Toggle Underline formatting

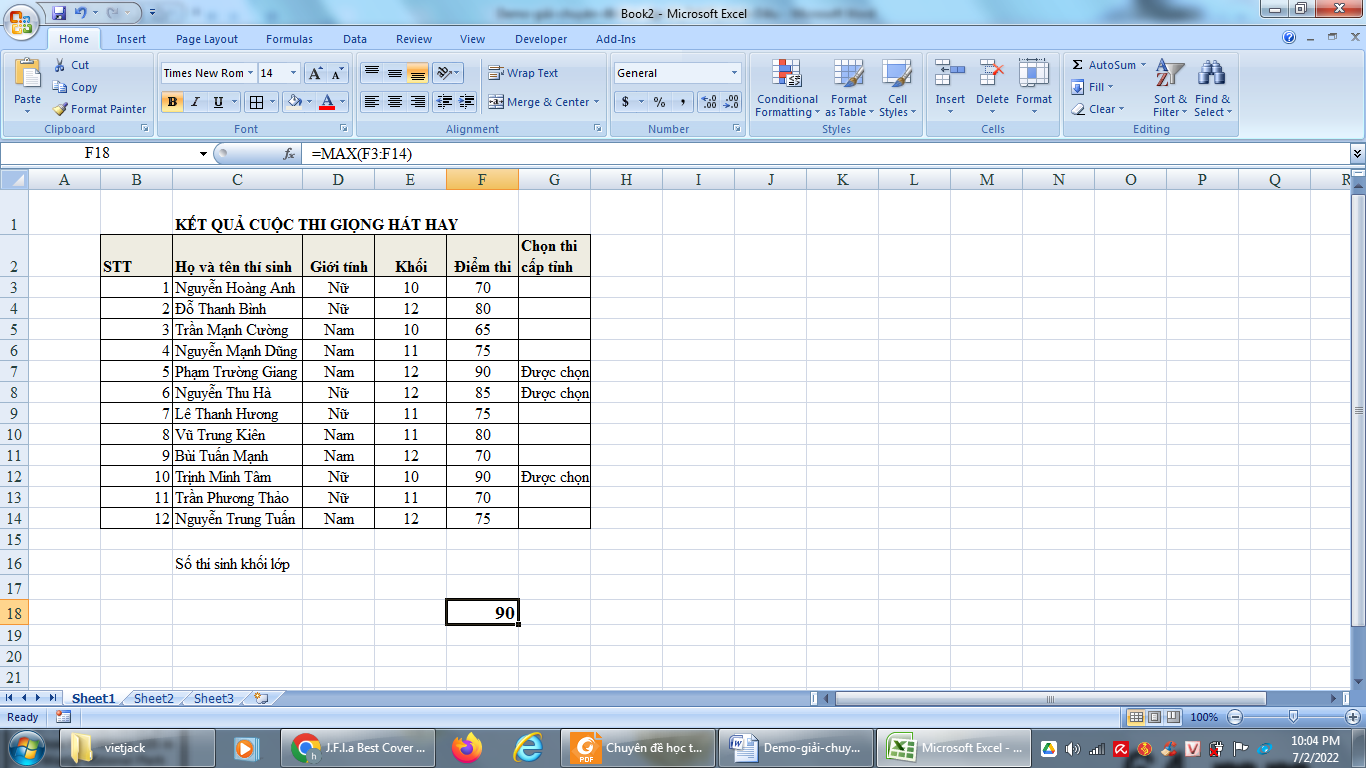(x=218, y=102)
